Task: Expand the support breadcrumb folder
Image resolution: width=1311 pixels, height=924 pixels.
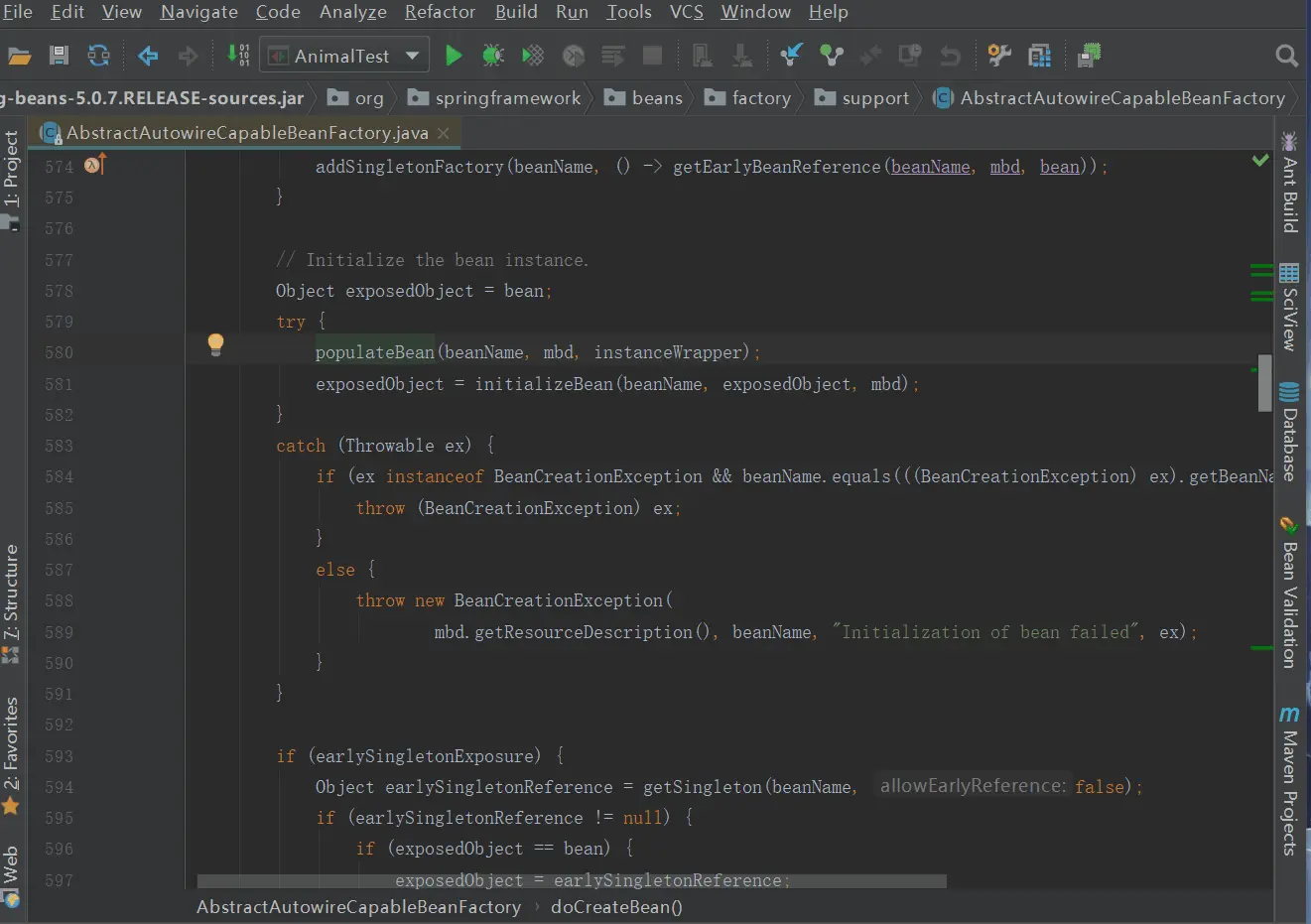Action: coord(874,98)
